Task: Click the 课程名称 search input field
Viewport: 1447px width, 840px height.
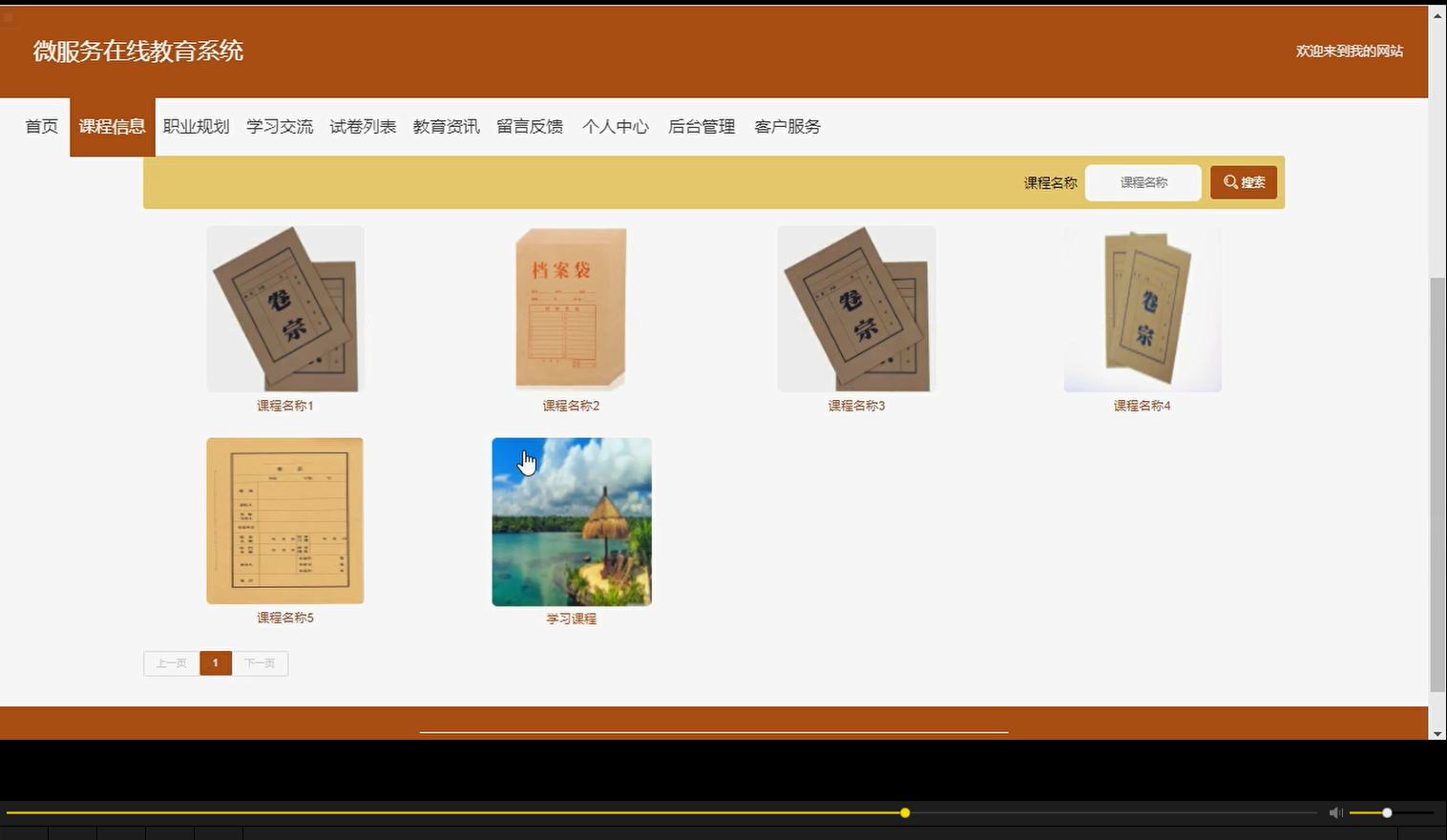Action: (1143, 182)
